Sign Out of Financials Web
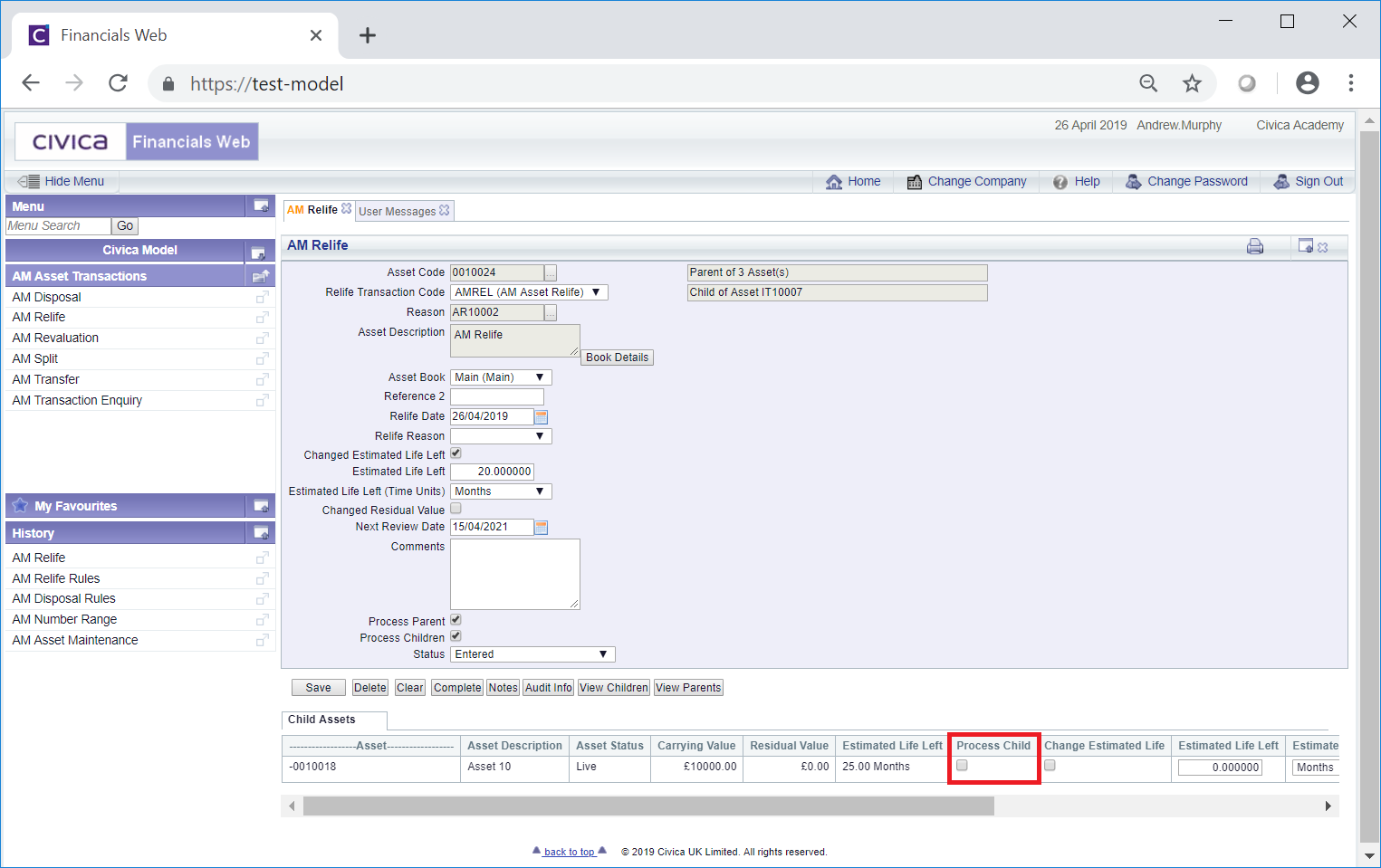This screenshot has width=1381, height=868. point(1309,181)
